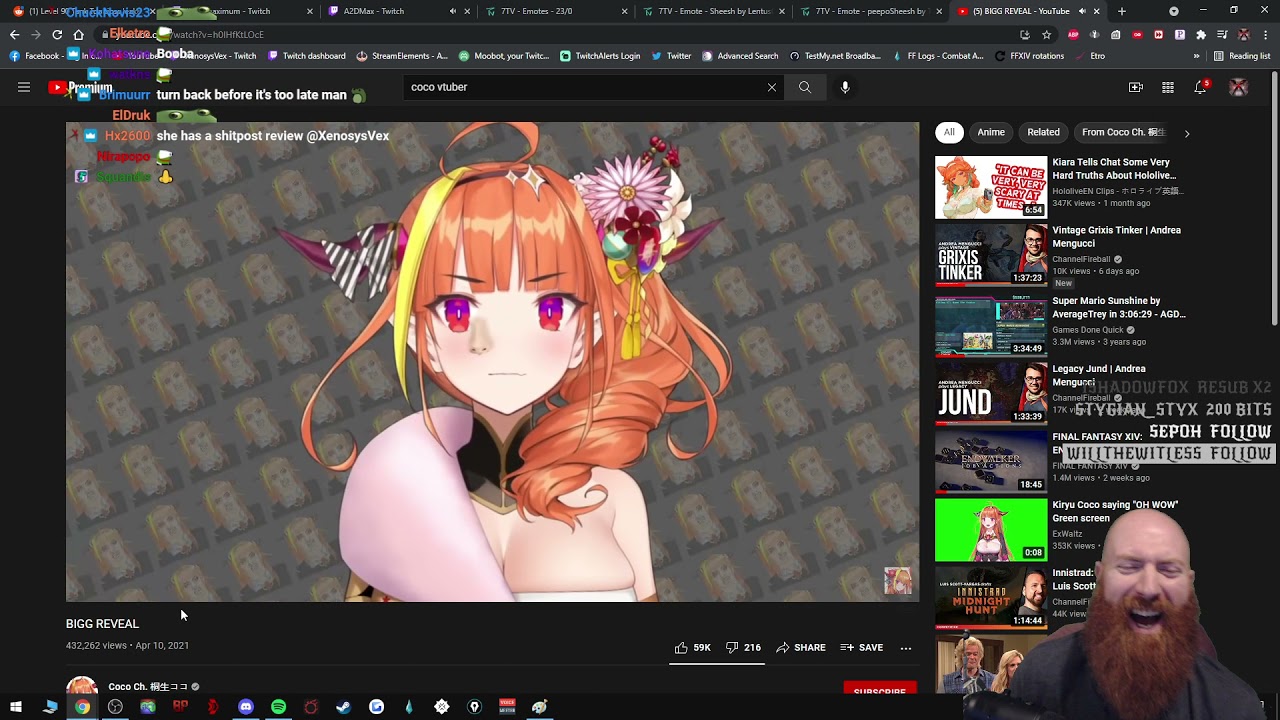Open the browser home page

(x=79, y=34)
